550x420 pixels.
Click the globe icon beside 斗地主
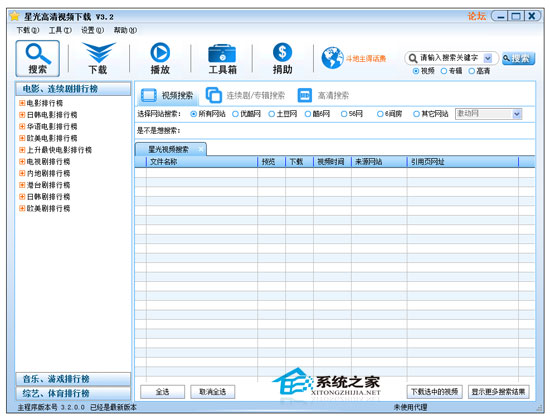click(332, 58)
